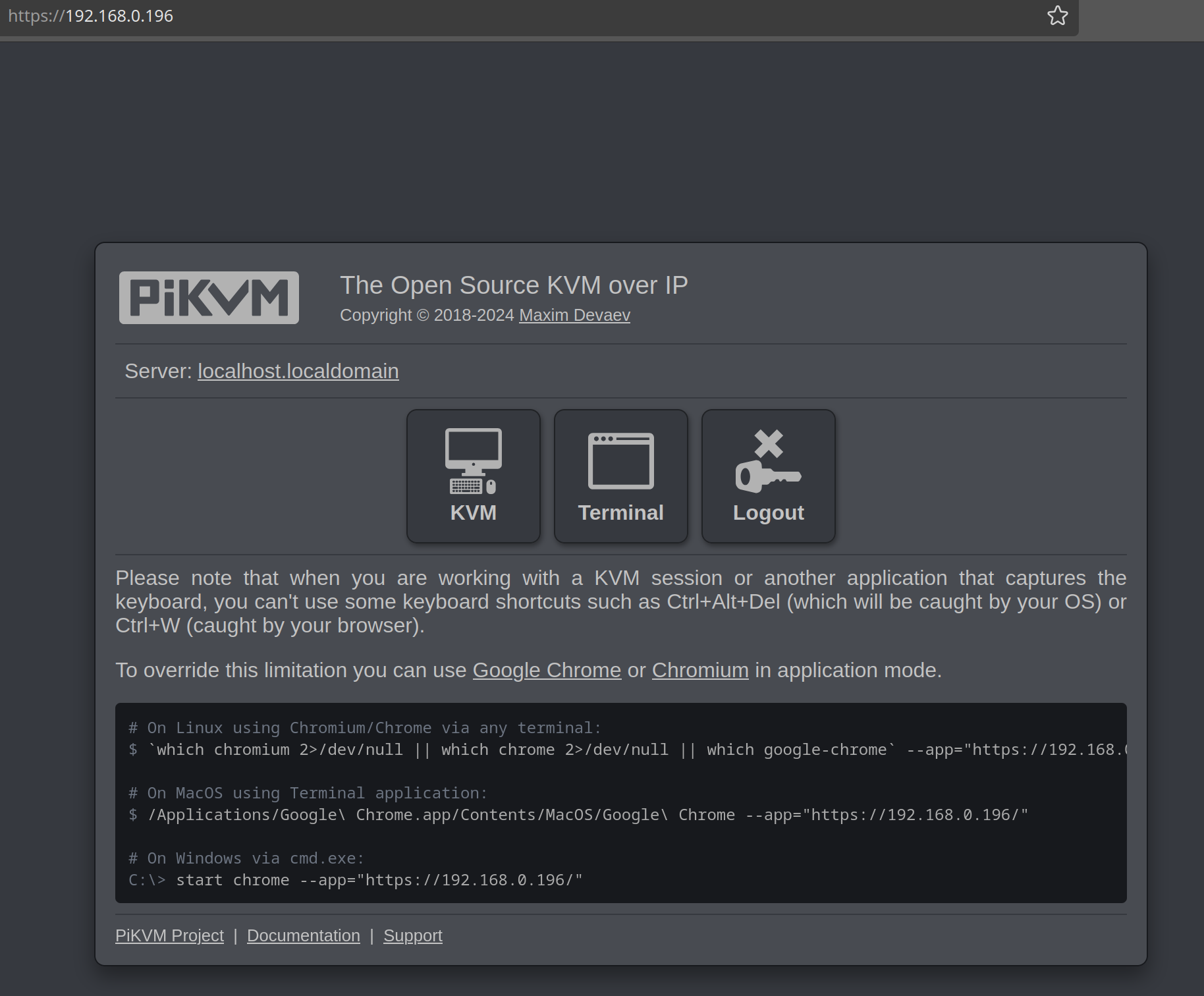Open the Chromium link
This screenshot has height=996, width=1204.
pos(700,671)
